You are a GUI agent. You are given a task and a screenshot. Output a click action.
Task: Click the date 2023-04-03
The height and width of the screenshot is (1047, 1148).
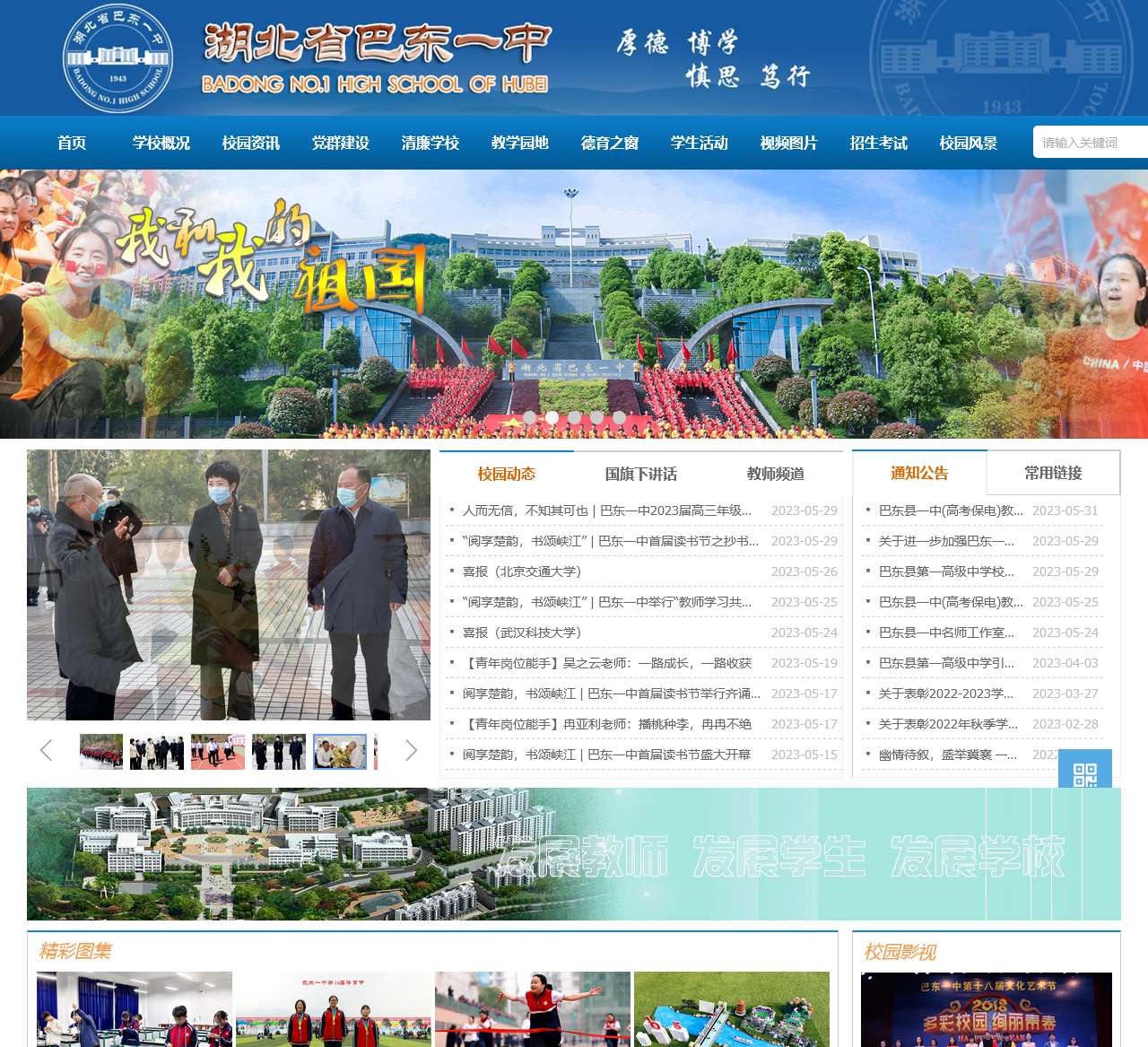coord(1065,663)
